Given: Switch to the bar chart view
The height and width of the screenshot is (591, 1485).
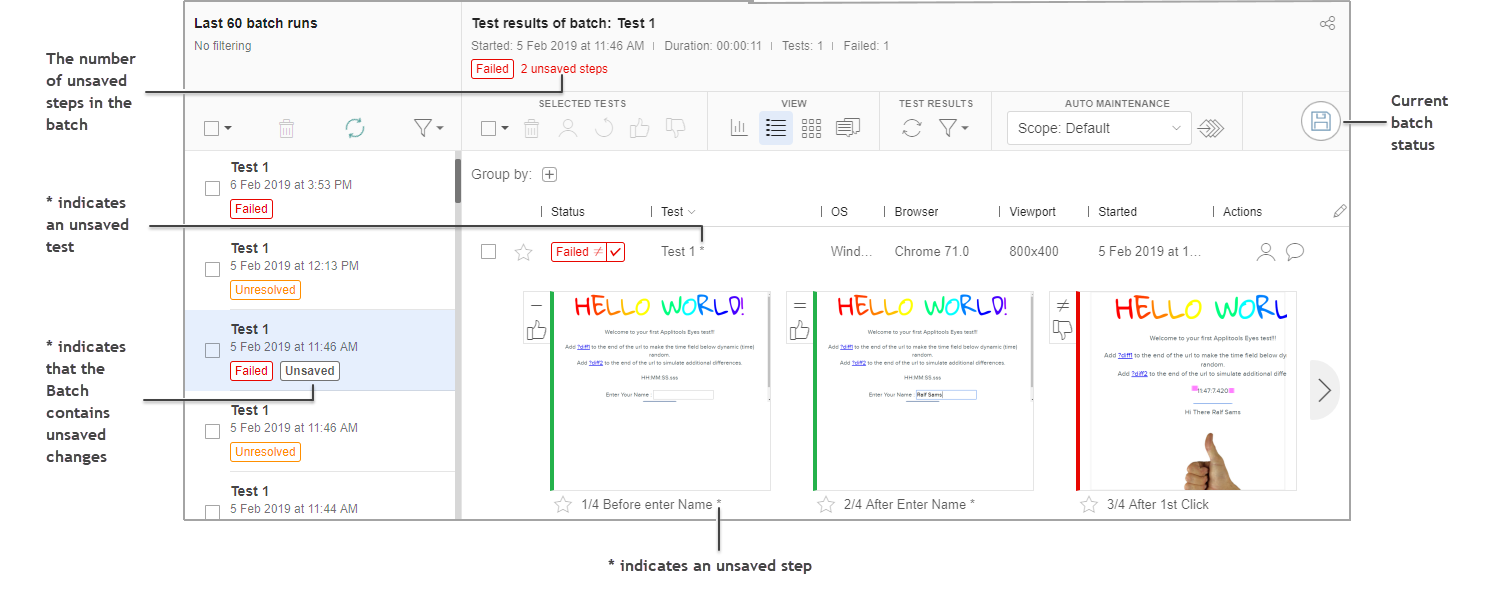Looking at the screenshot, I should click(739, 128).
